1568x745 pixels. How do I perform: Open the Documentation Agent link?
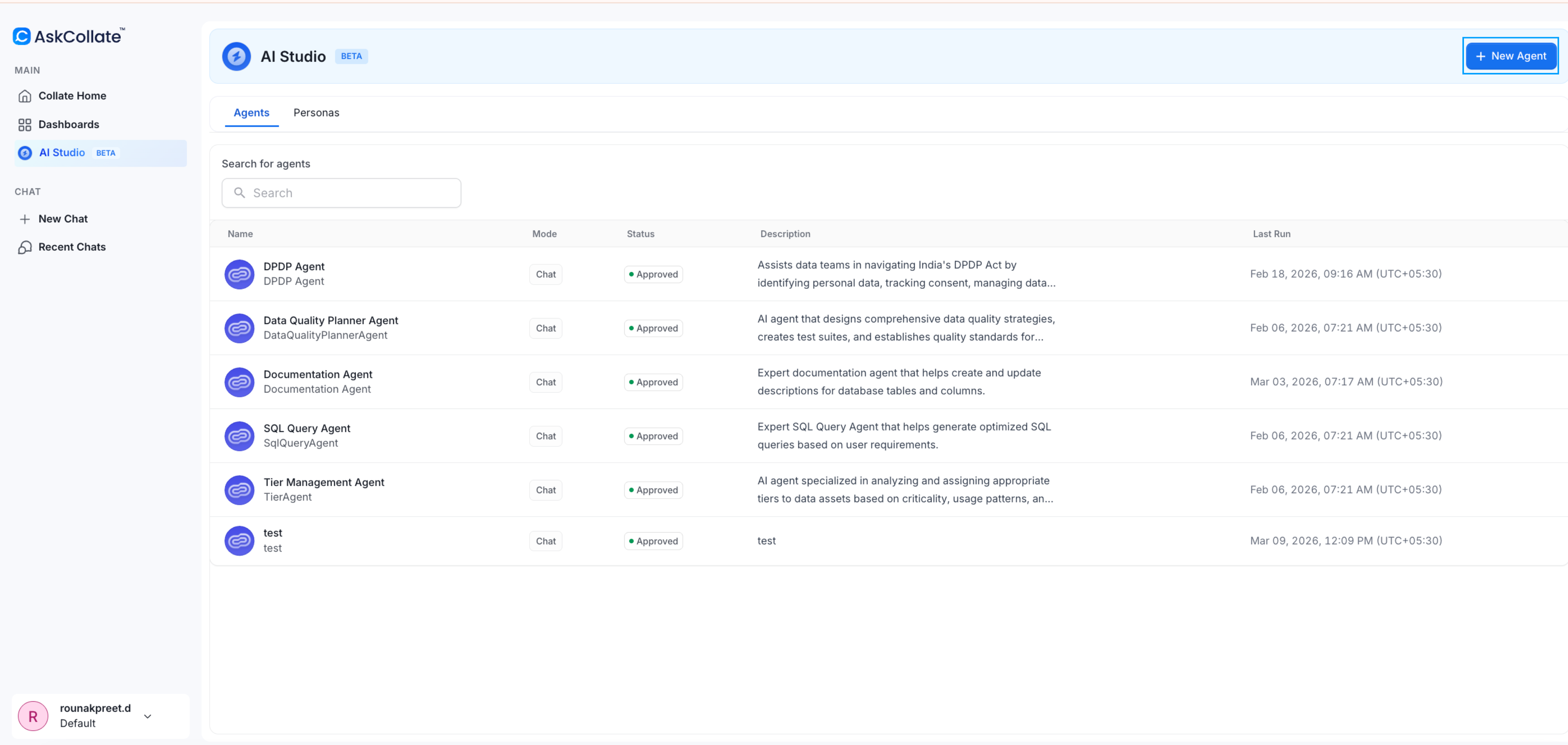click(x=317, y=375)
